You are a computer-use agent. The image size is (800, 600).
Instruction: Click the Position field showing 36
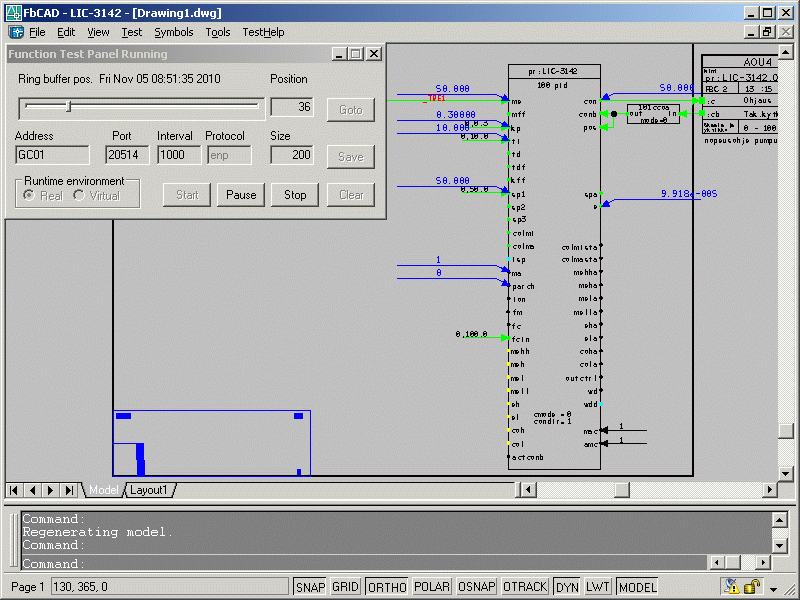(x=292, y=107)
